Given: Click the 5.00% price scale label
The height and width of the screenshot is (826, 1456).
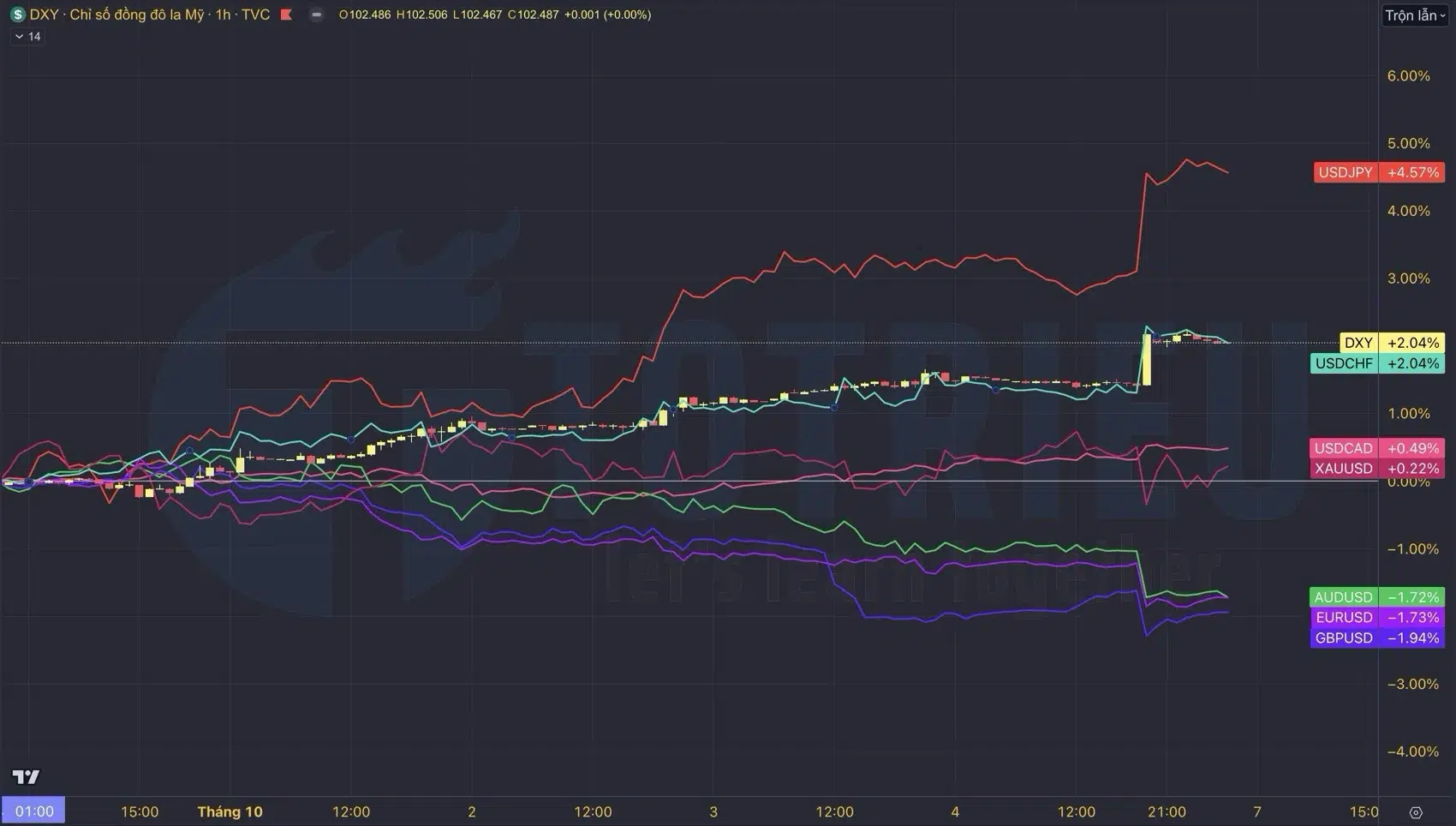Looking at the screenshot, I should (1409, 143).
